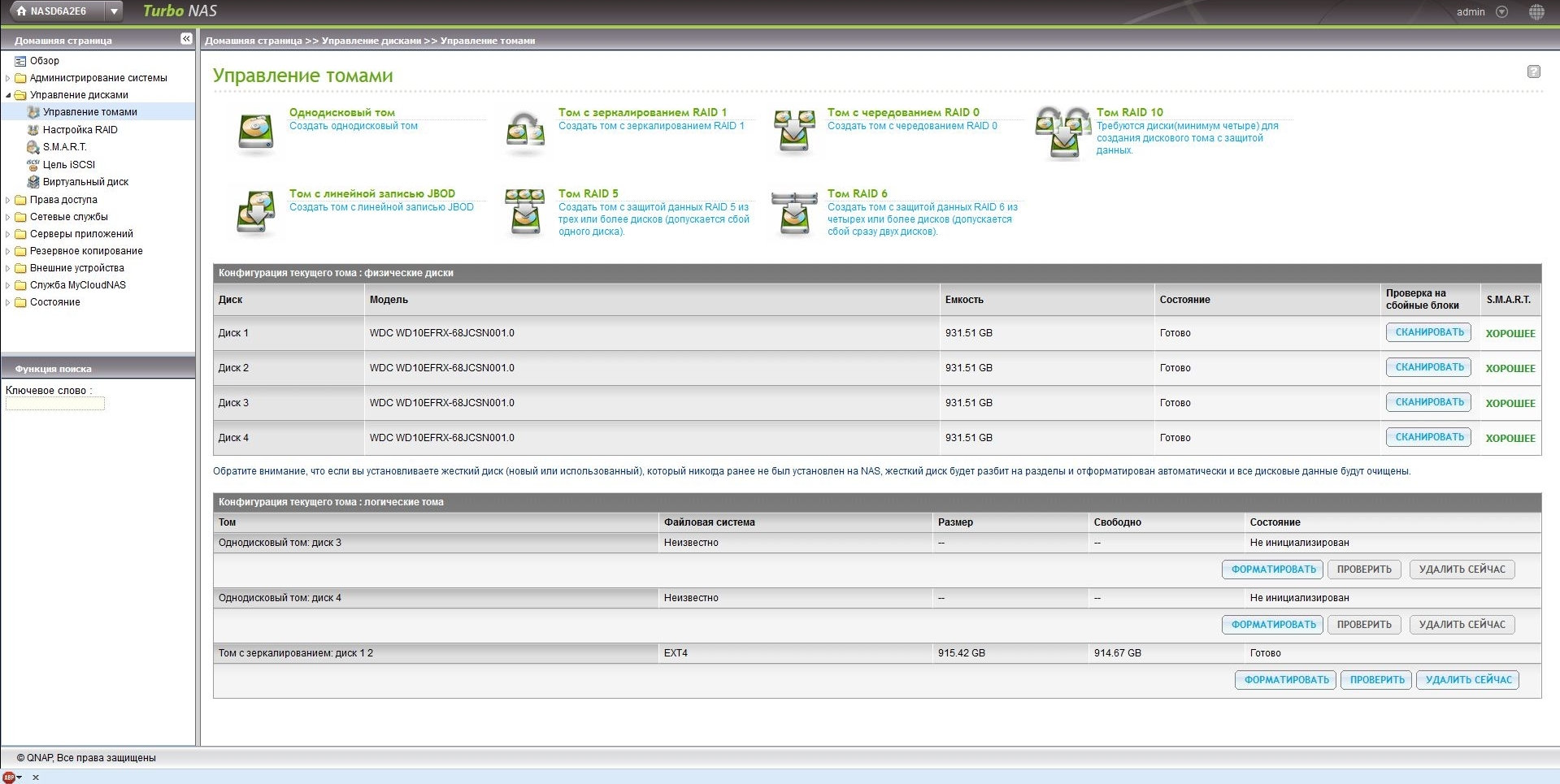Expand the Сетевые службы folder

tap(8, 218)
